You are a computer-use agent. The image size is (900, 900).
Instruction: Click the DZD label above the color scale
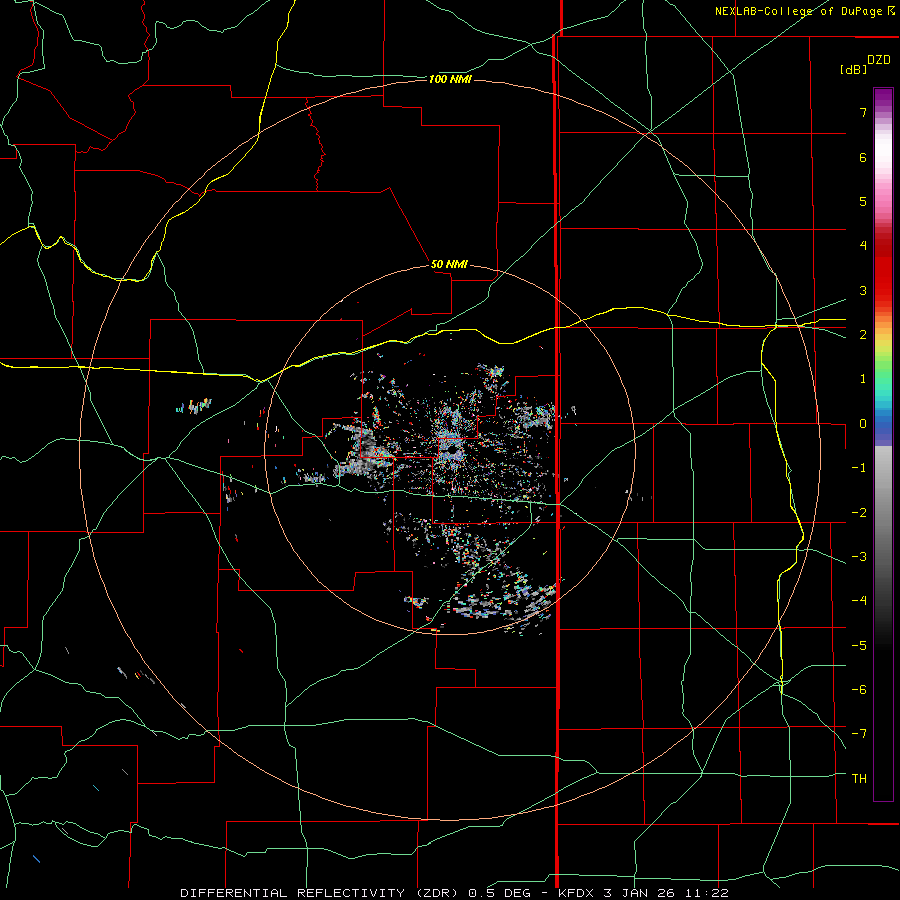coord(879,60)
